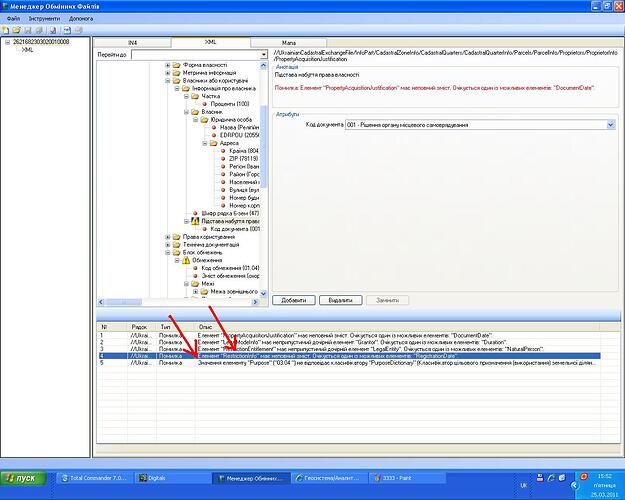Click warning icon next to 'Підстава набуття права'
This screenshot has height=500, width=625.
pyautogui.click(x=195, y=221)
